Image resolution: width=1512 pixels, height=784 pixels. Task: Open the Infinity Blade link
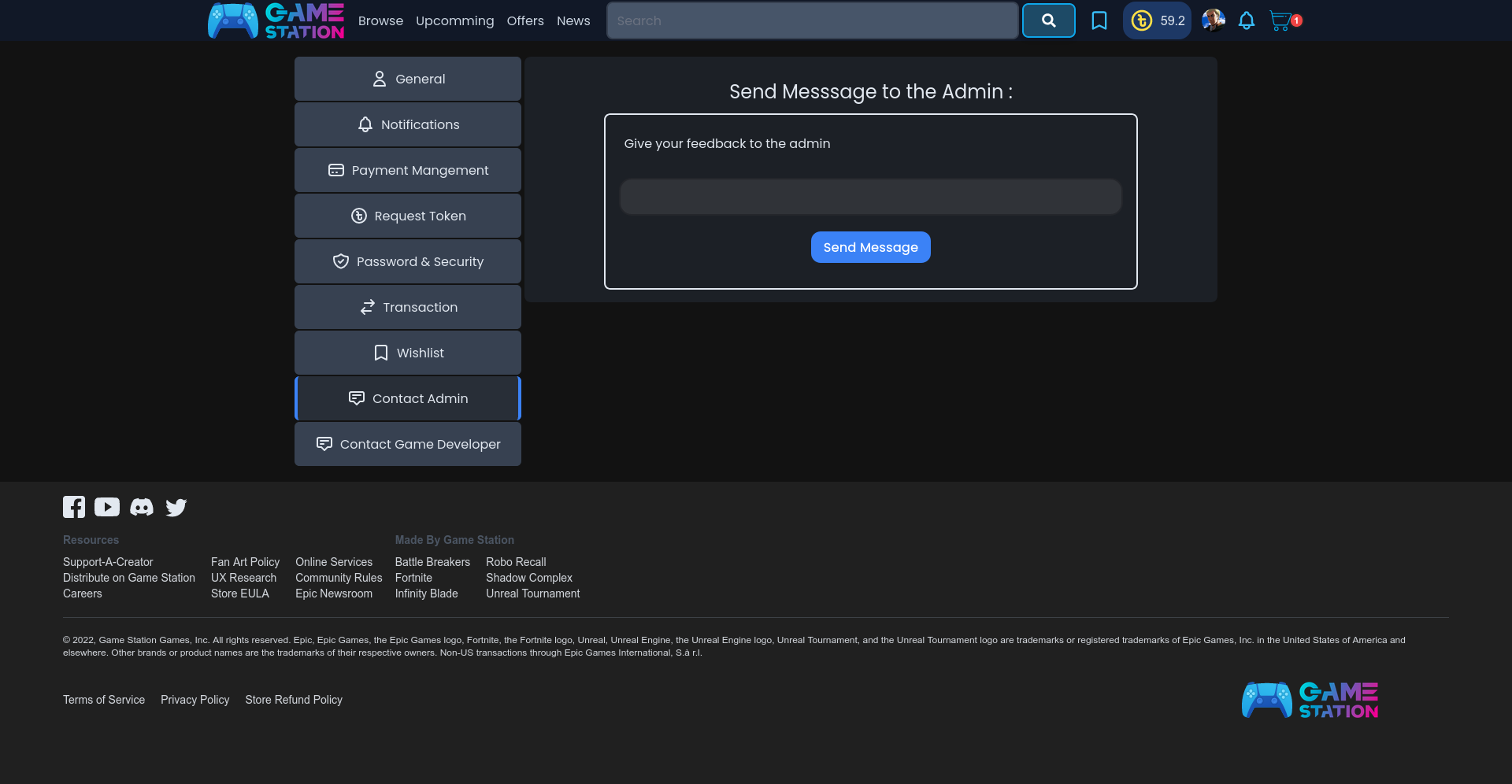pyautogui.click(x=426, y=594)
